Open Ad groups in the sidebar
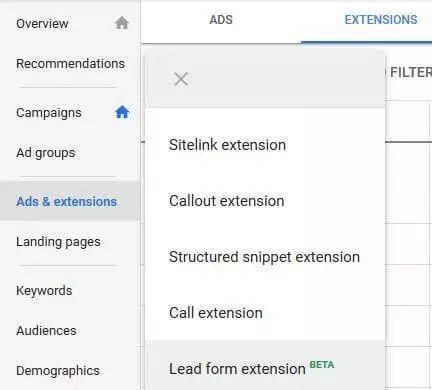The image size is (432, 390). [46, 153]
